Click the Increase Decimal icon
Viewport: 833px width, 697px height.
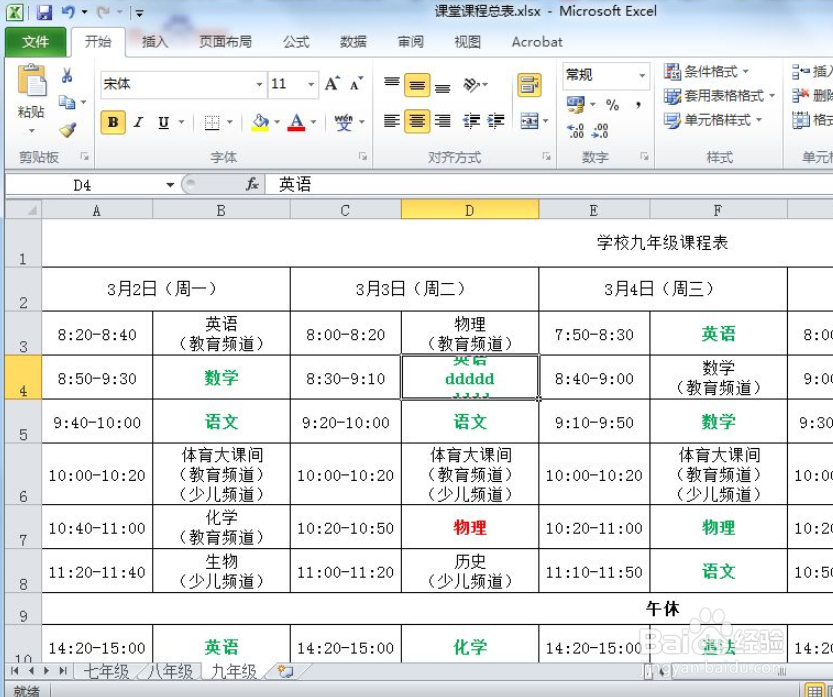coord(575,130)
